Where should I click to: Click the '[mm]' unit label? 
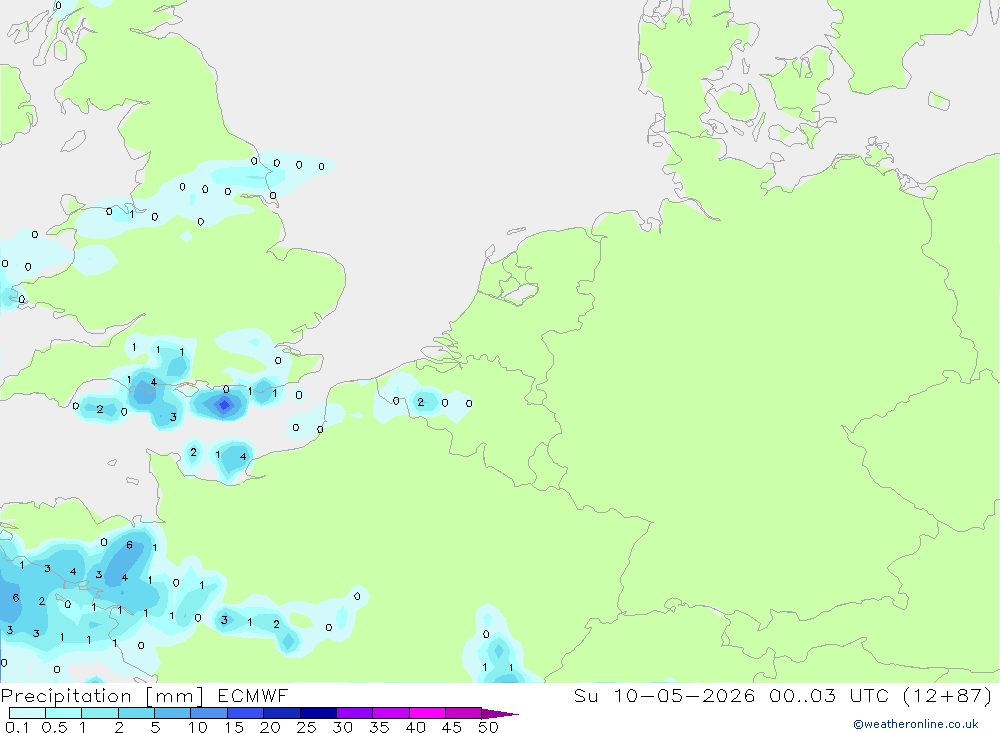[175, 696]
